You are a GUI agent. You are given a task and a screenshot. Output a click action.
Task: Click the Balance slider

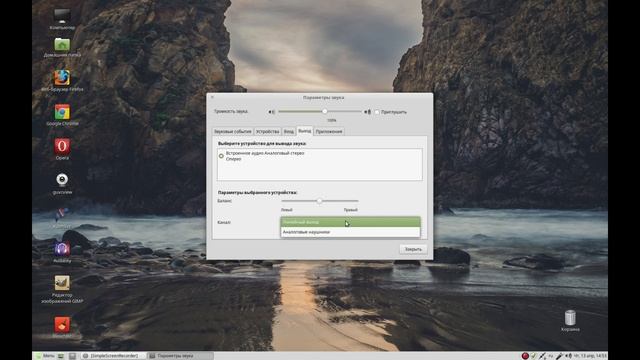320,201
